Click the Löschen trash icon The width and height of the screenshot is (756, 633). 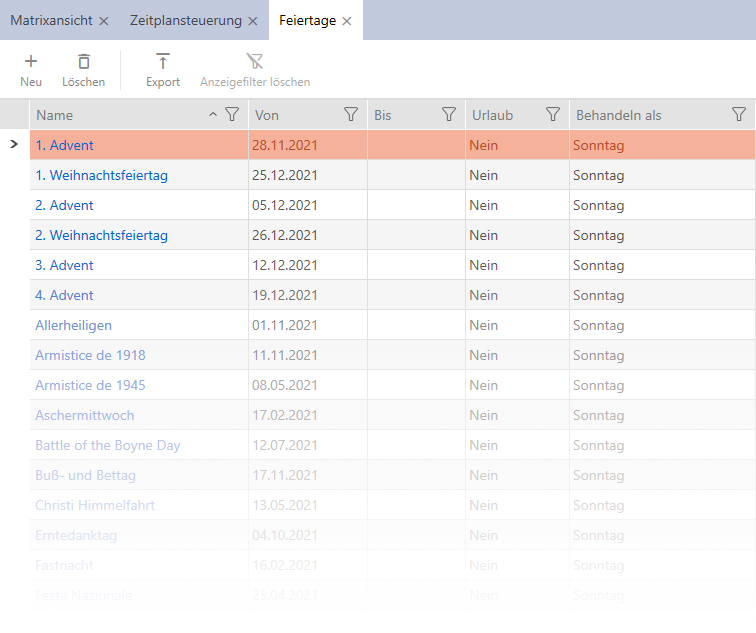83,62
